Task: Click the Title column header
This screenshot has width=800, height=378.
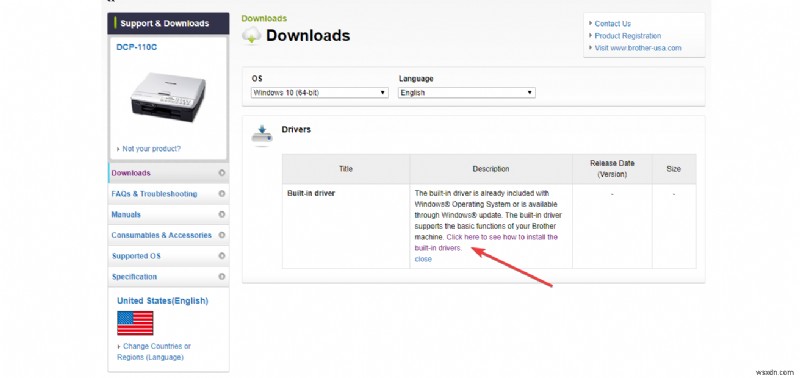Action: (346, 169)
